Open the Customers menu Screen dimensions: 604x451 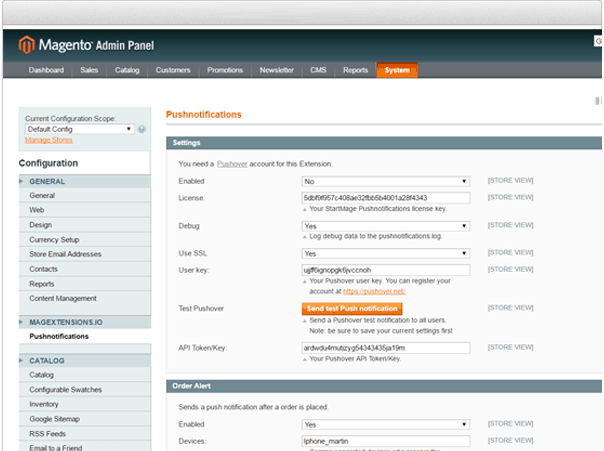coord(173,70)
